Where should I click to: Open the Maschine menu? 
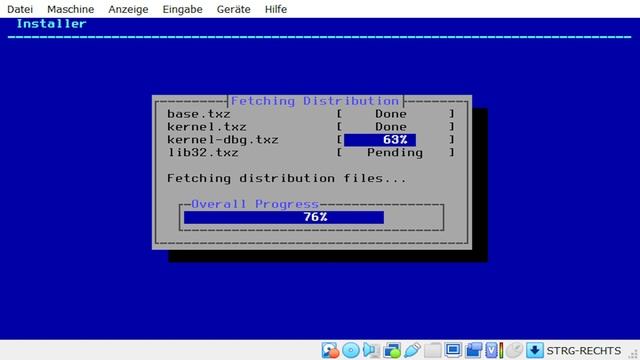coord(71,9)
